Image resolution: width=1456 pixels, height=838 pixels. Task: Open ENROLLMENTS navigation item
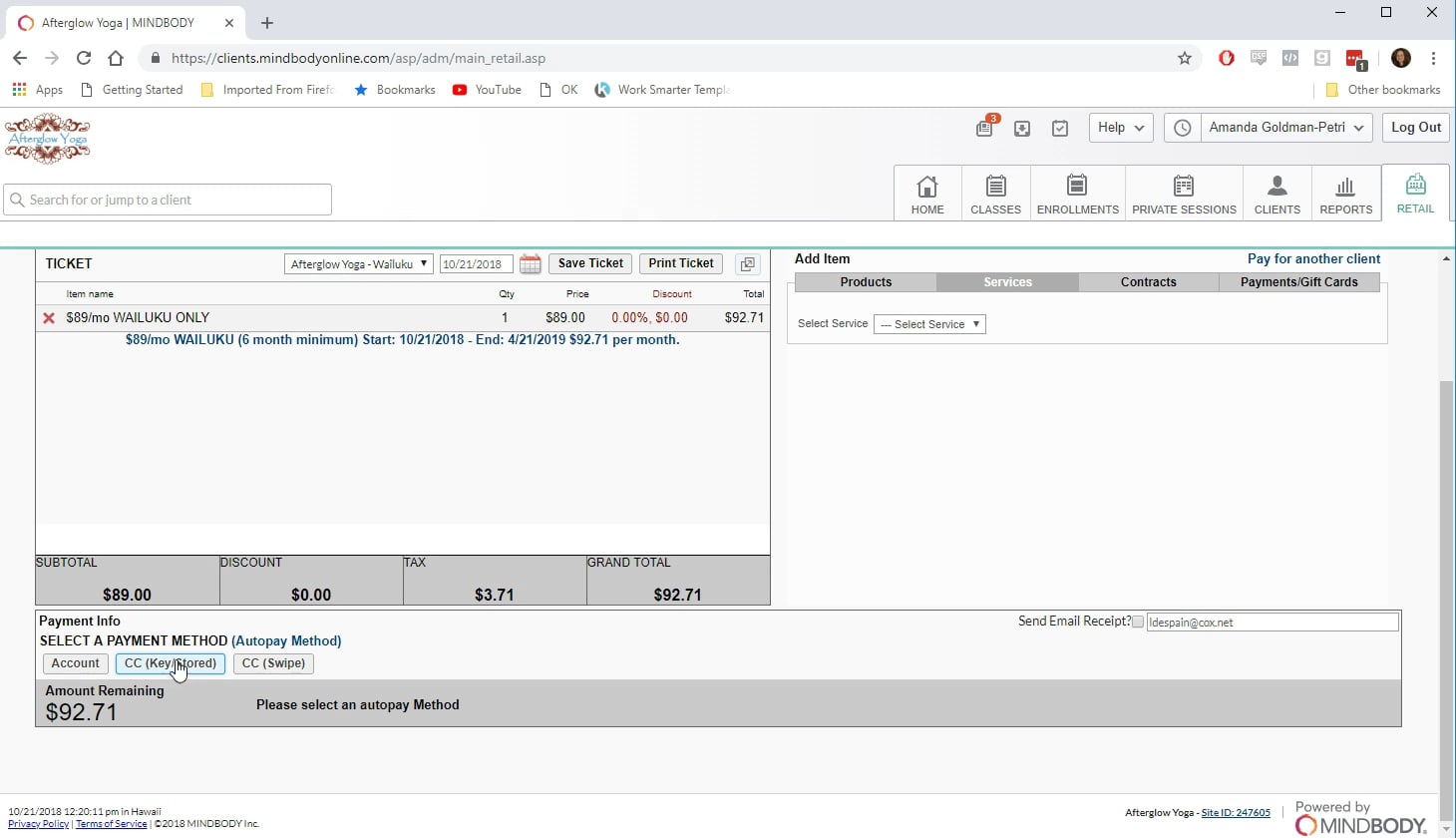1077,194
